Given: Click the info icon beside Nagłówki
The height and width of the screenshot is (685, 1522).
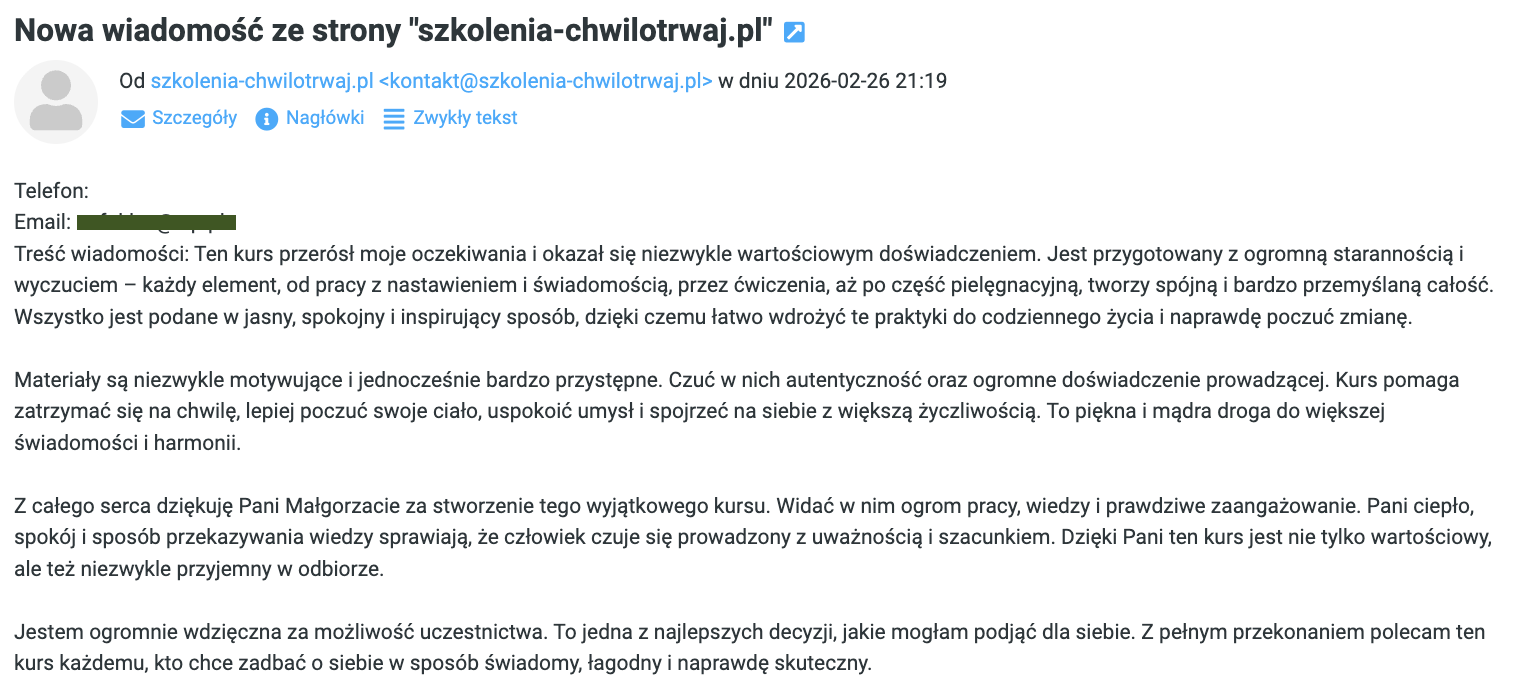Looking at the screenshot, I should [266, 119].
